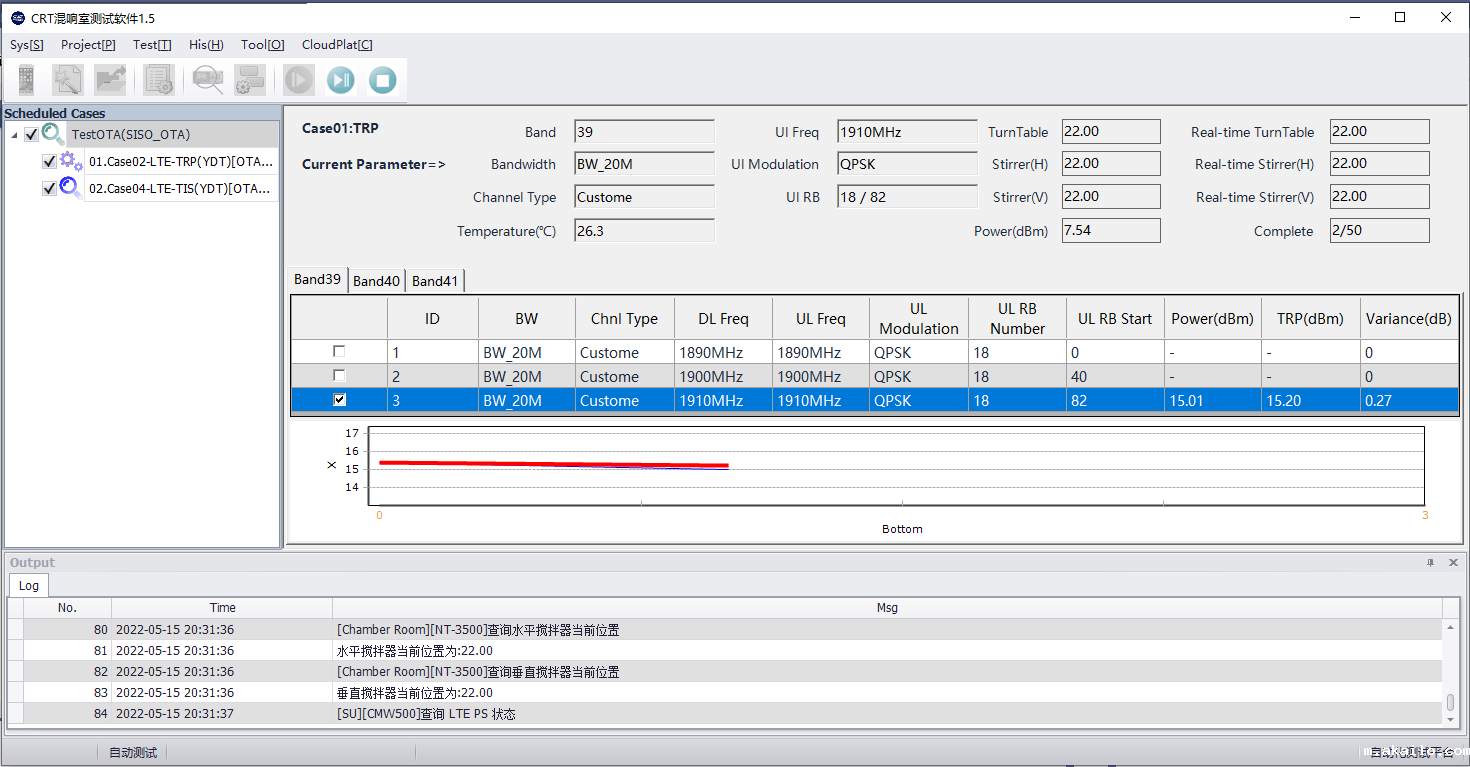1470x767 pixels.
Task: Click the Variance(dB) column header
Action: [1408, 319]
